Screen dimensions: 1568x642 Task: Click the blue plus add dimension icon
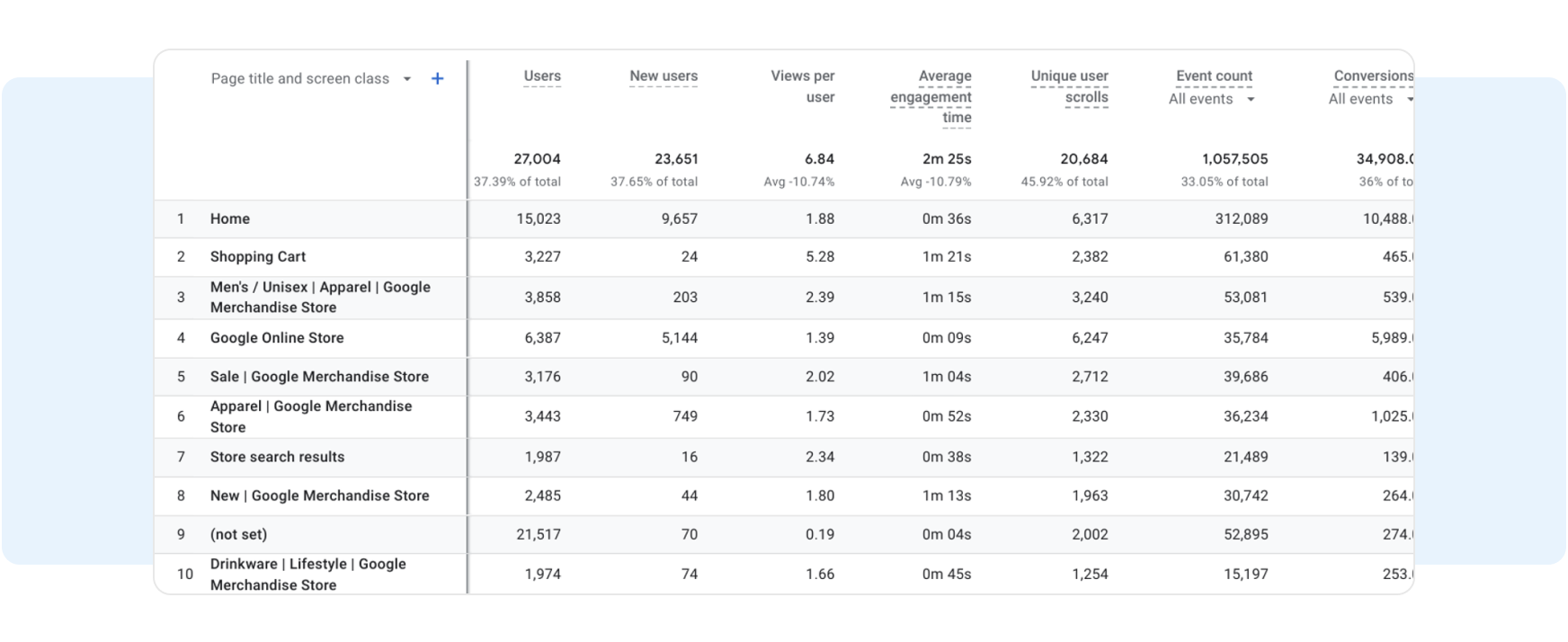[x=437, y=79]
